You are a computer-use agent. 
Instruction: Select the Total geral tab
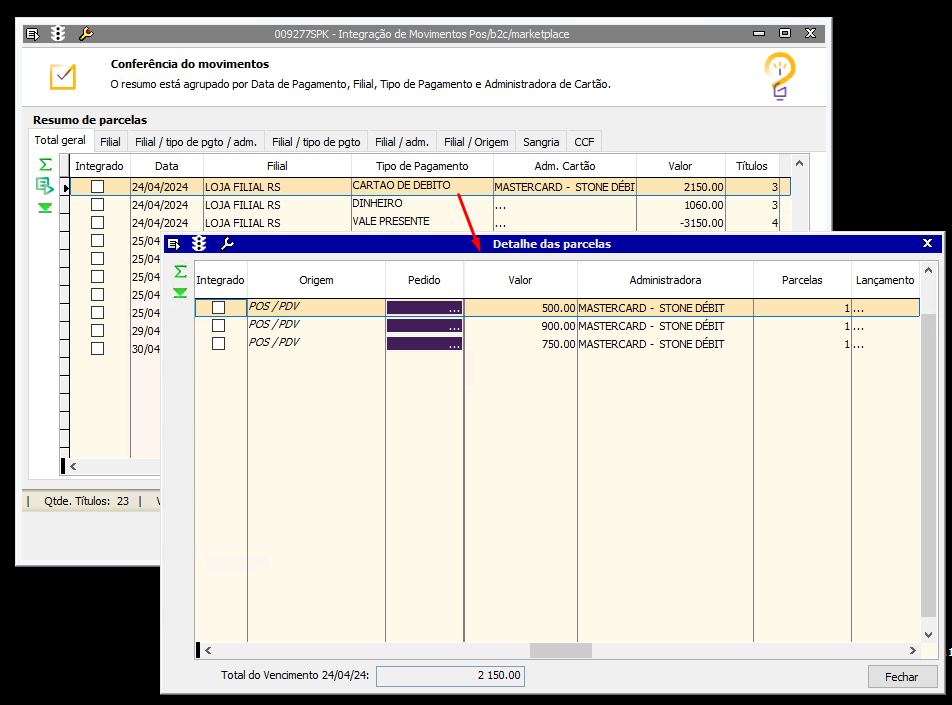(60, 140)
